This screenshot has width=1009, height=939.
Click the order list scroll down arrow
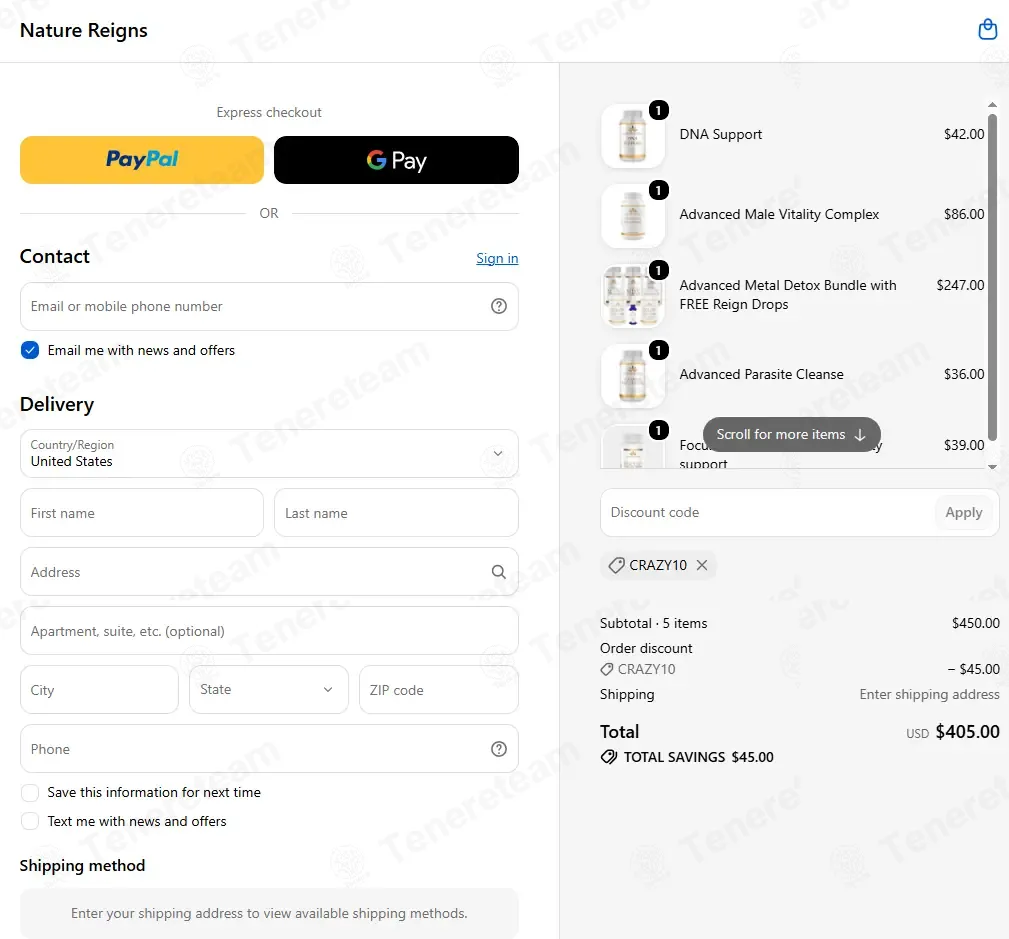pos(992,467)
